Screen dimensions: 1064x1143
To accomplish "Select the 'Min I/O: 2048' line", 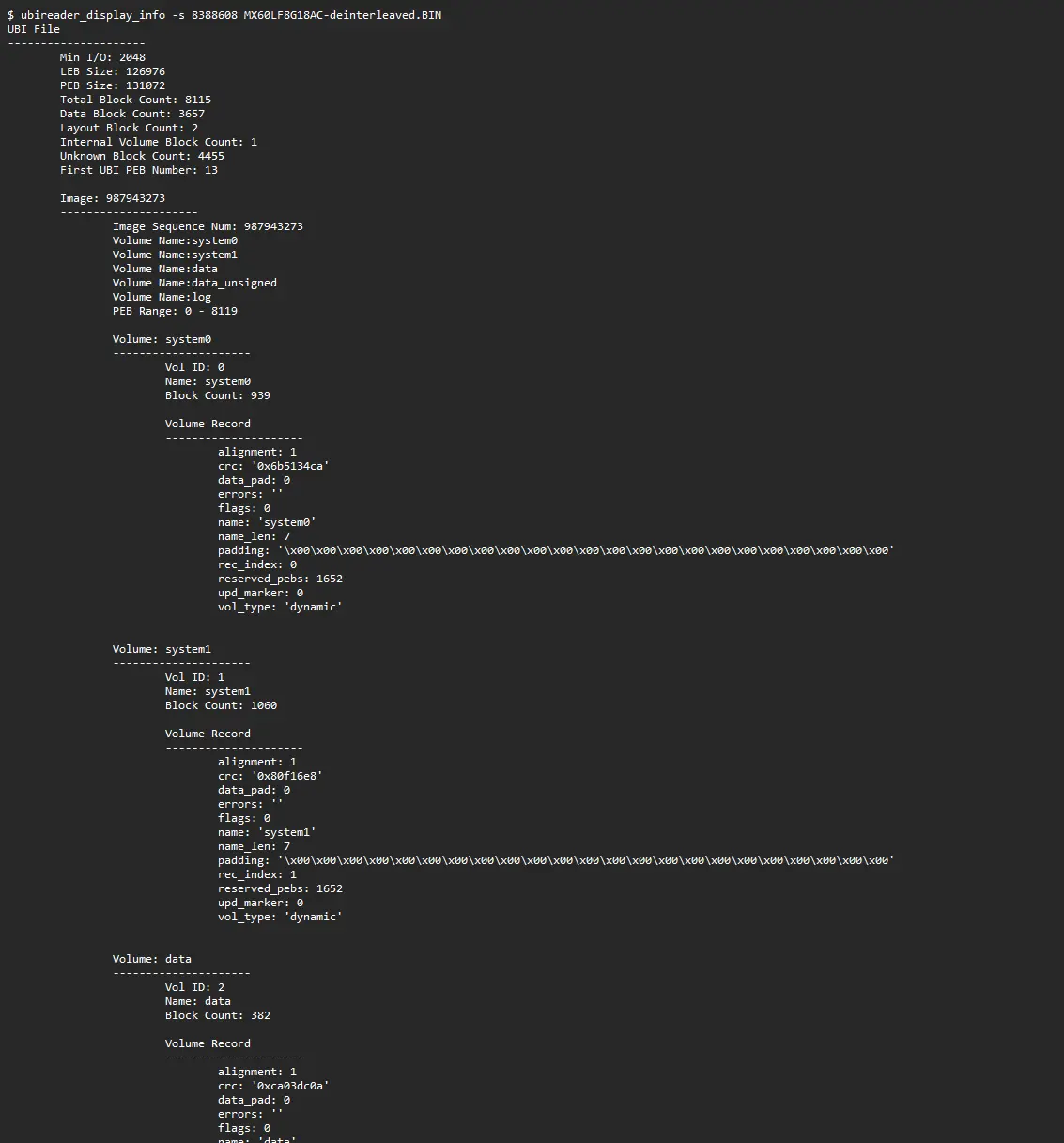I will click(102, 57).
